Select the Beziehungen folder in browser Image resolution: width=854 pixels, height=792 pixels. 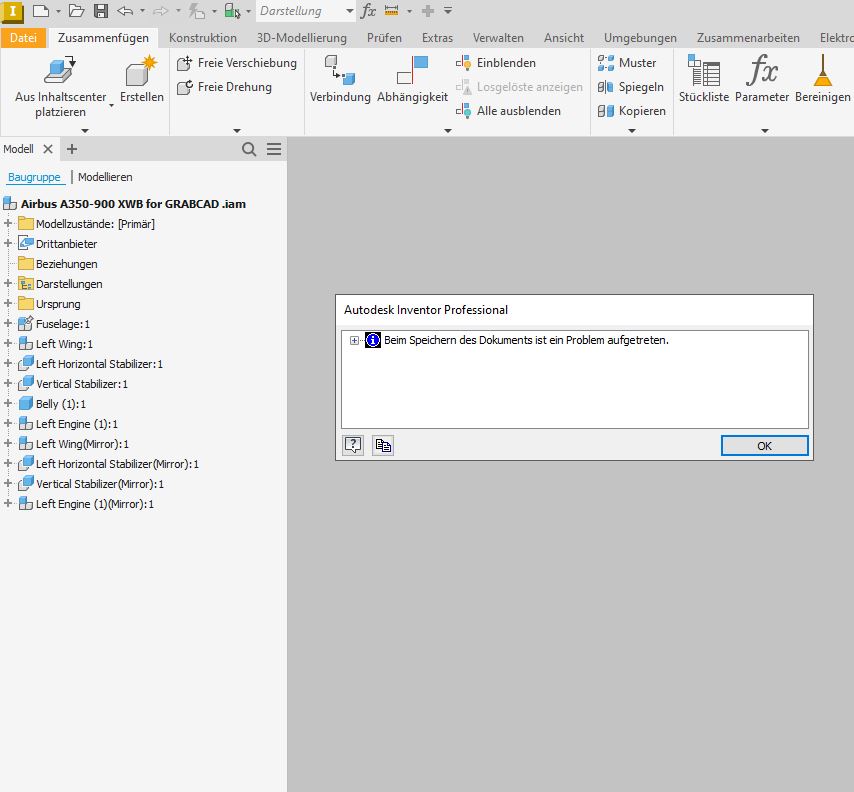58,264
